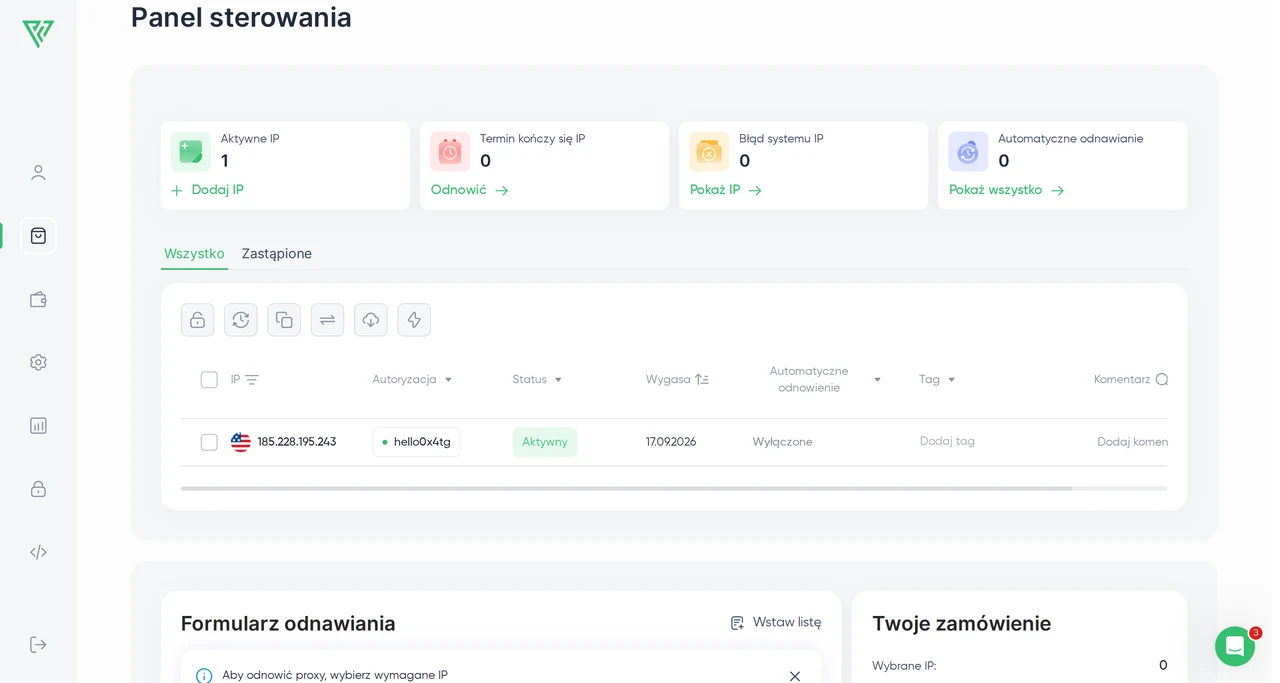Expand the Autoryzacja column dropdown
This screenshot has height=683, width=1280.
(x=448, y=380)
